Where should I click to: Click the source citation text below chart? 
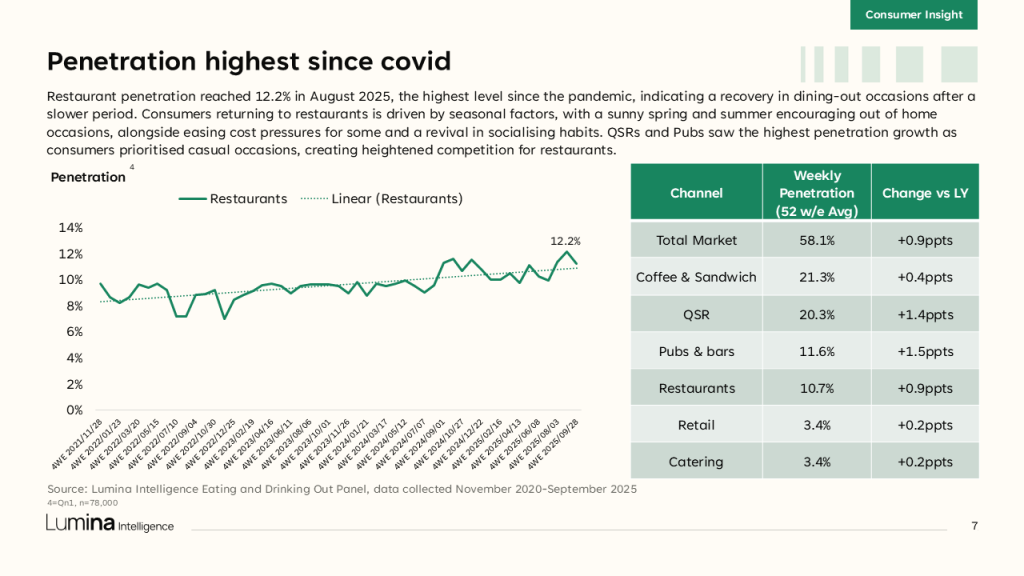tap(341, 489)
